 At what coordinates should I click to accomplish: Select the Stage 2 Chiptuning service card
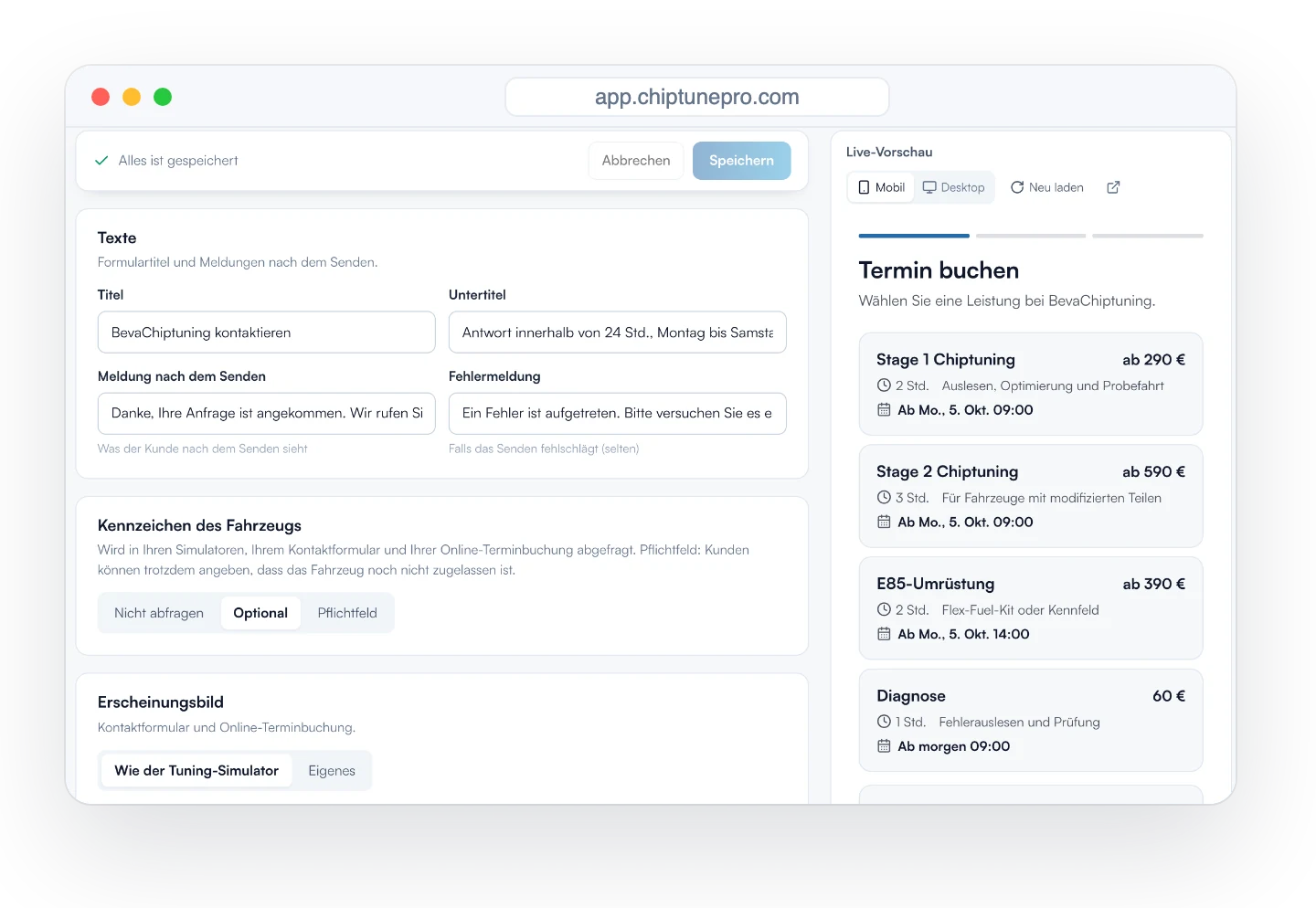click(1031, 496)
